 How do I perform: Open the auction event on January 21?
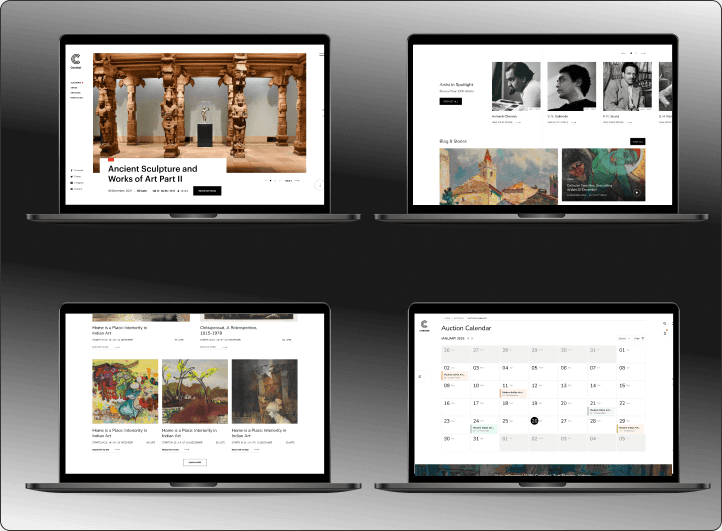(x=601, y=411)
